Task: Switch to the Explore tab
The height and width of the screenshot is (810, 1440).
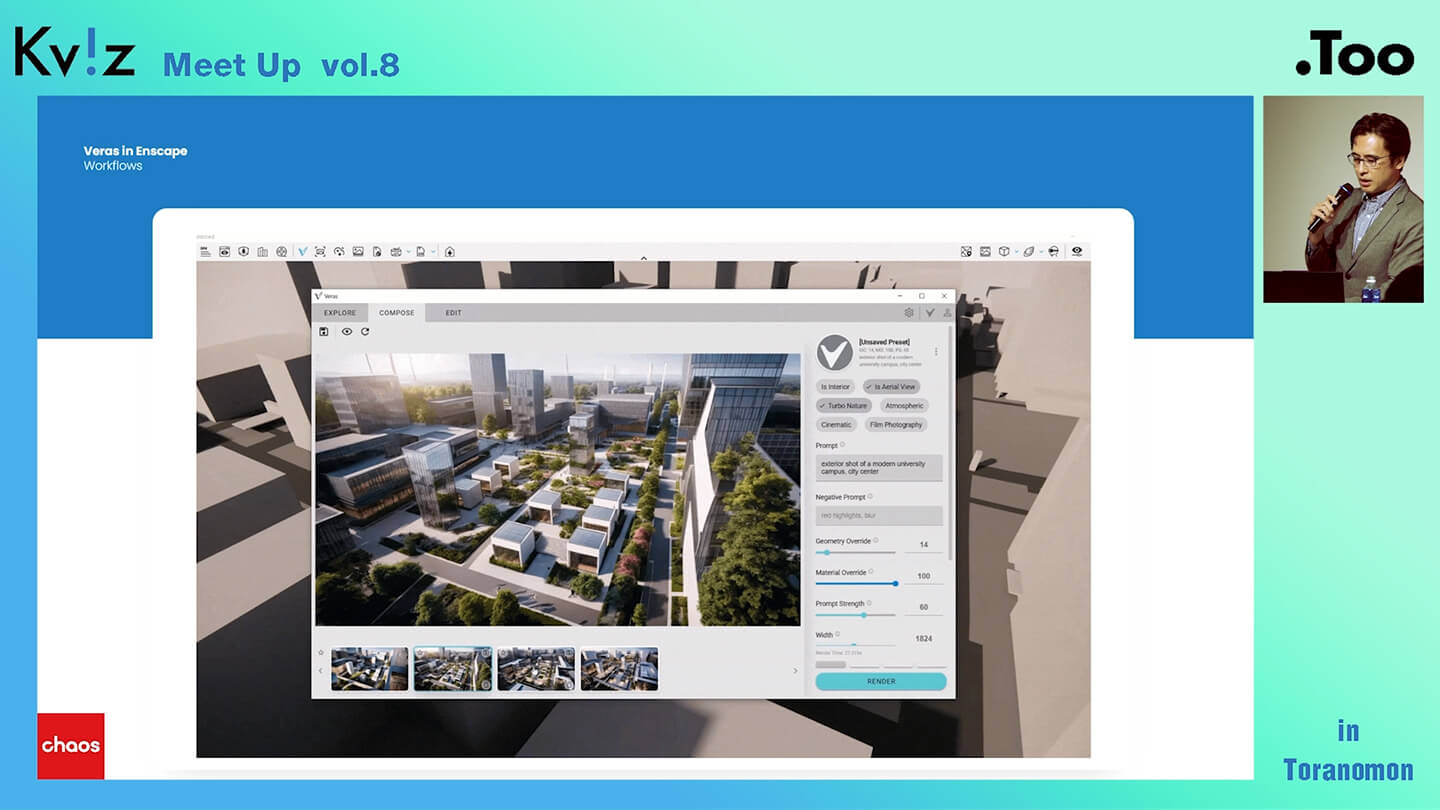Action: [340, 313]
